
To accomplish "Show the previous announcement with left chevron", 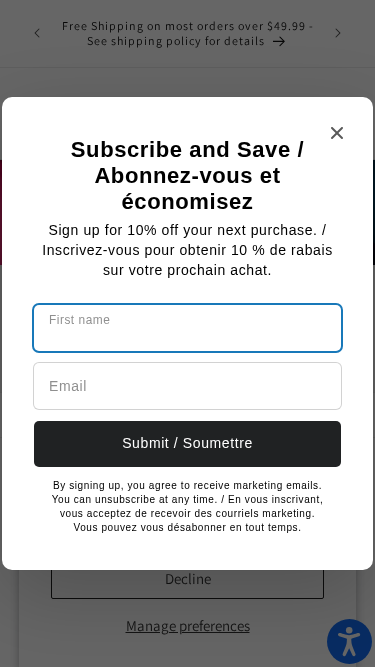I will [37, 33].
